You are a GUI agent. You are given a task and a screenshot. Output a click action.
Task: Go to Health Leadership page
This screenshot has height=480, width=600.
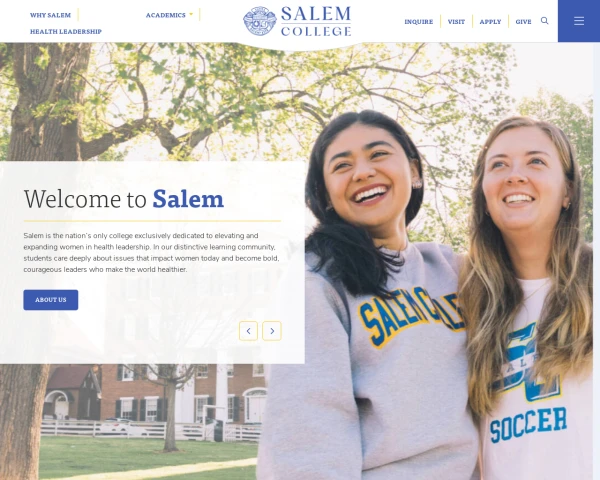pyautogui.click(x=66, y=31)
